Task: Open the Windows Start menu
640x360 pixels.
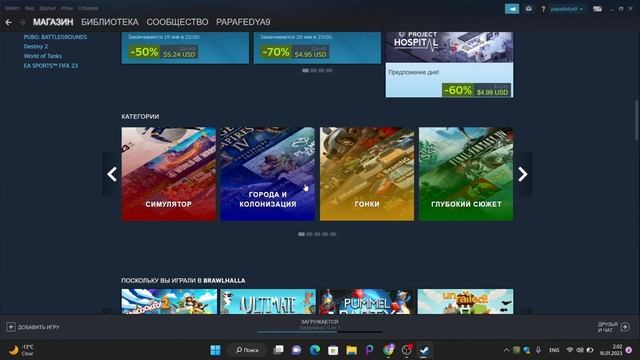Action: coord(216,350)
